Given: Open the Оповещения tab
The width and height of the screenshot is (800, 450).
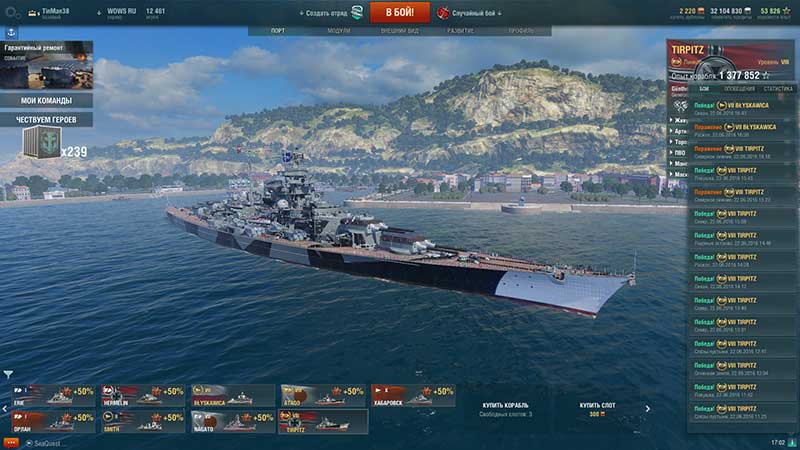Looking at the screenshot, I should 739,89.
